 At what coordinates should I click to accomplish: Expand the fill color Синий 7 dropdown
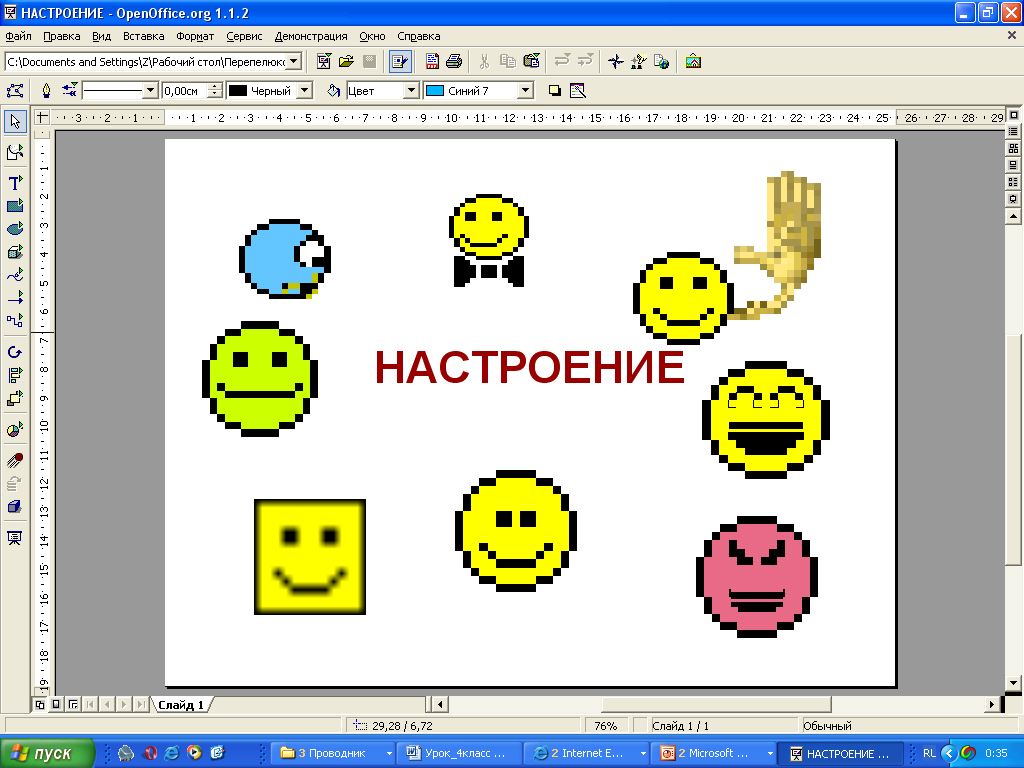tap(526, 91)
